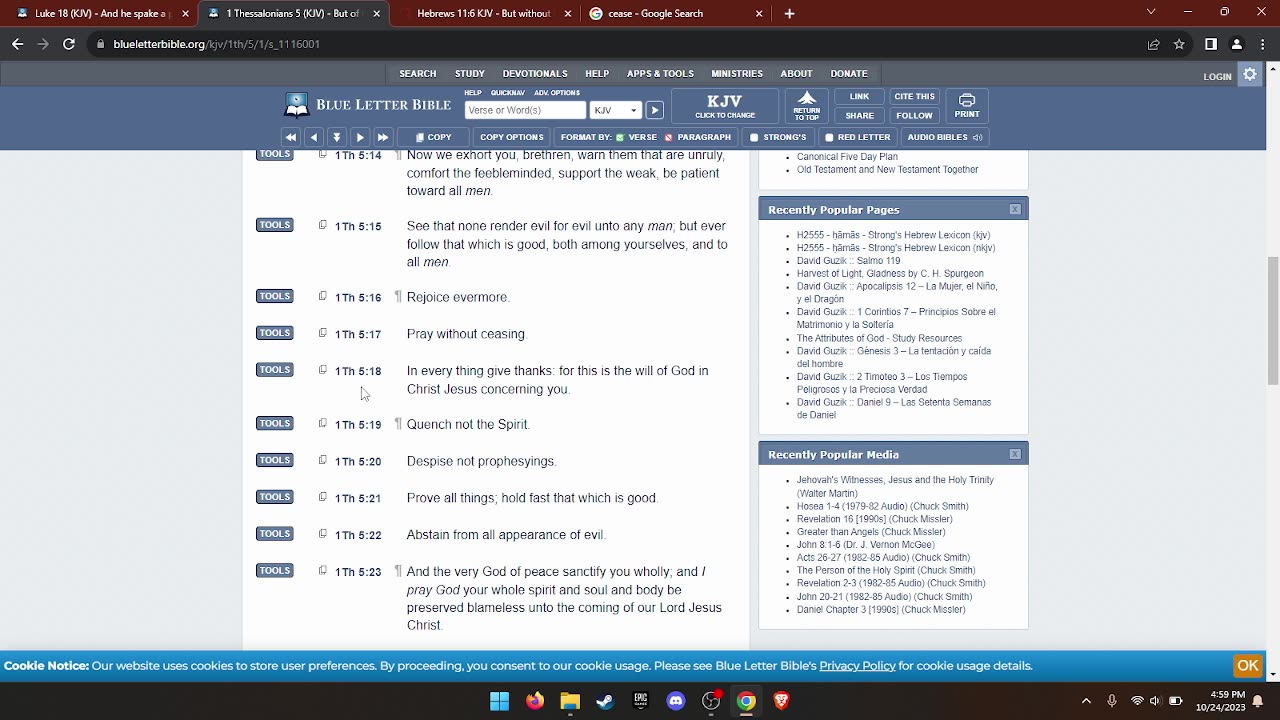
Task: Open Tools for 1Th 5:17
Action: pyautogui.click(x=275, y=333)
